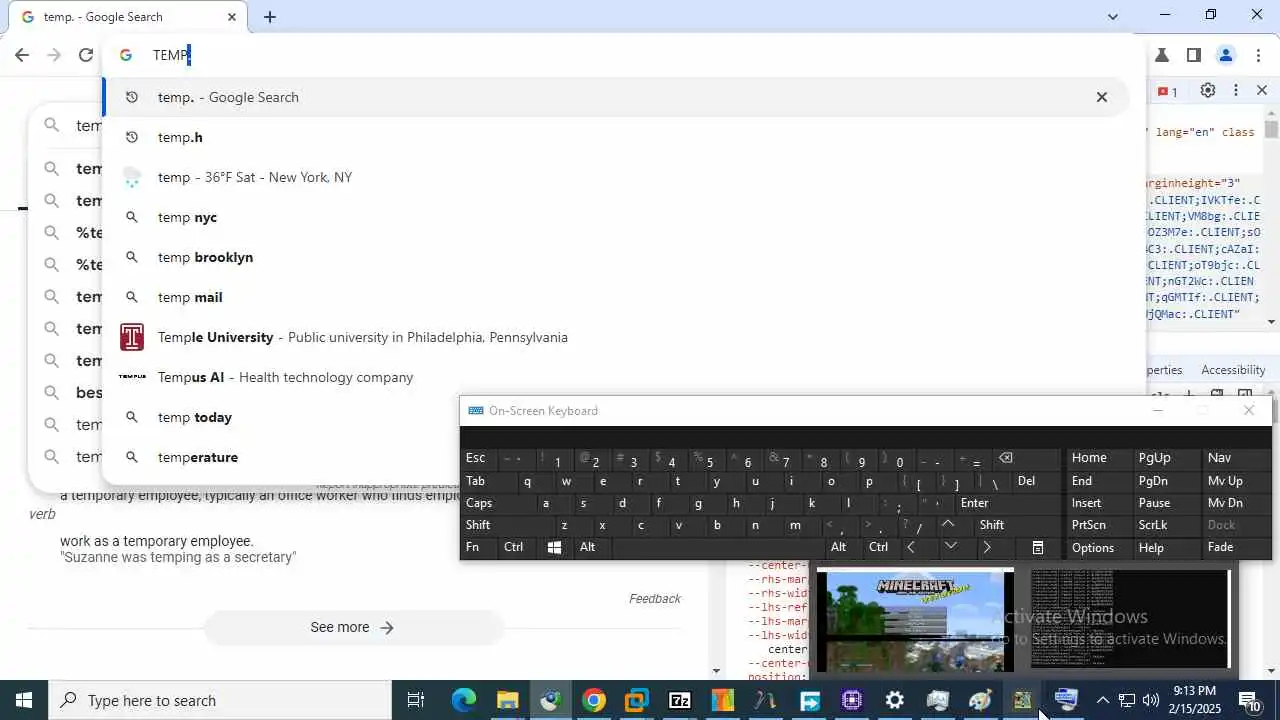Image resolution: width=1280 pixels, height=720 pixels.
Task: Open Settings gear from the taskbar
Action: (895, 700)
